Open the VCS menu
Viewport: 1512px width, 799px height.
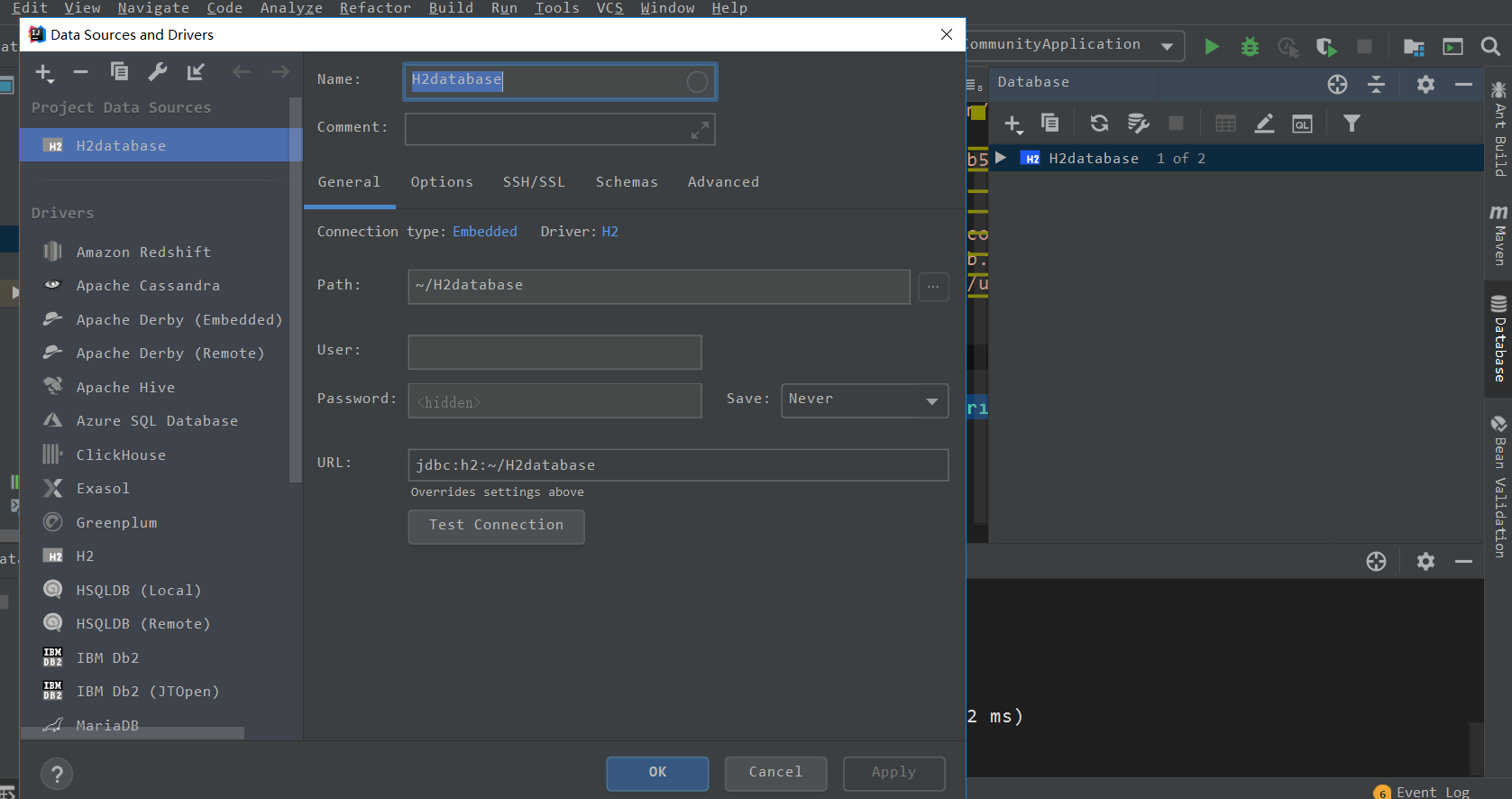609,8
